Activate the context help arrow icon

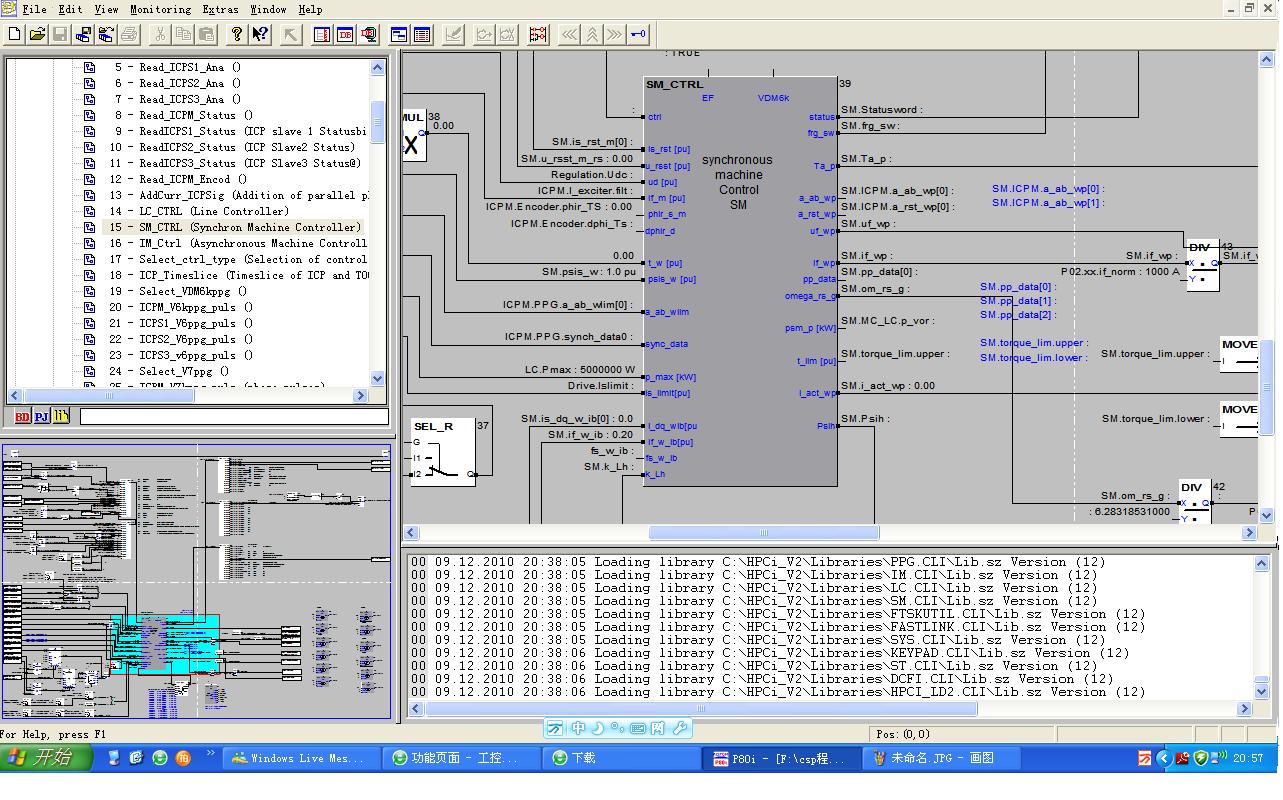(x=260, y=34)
